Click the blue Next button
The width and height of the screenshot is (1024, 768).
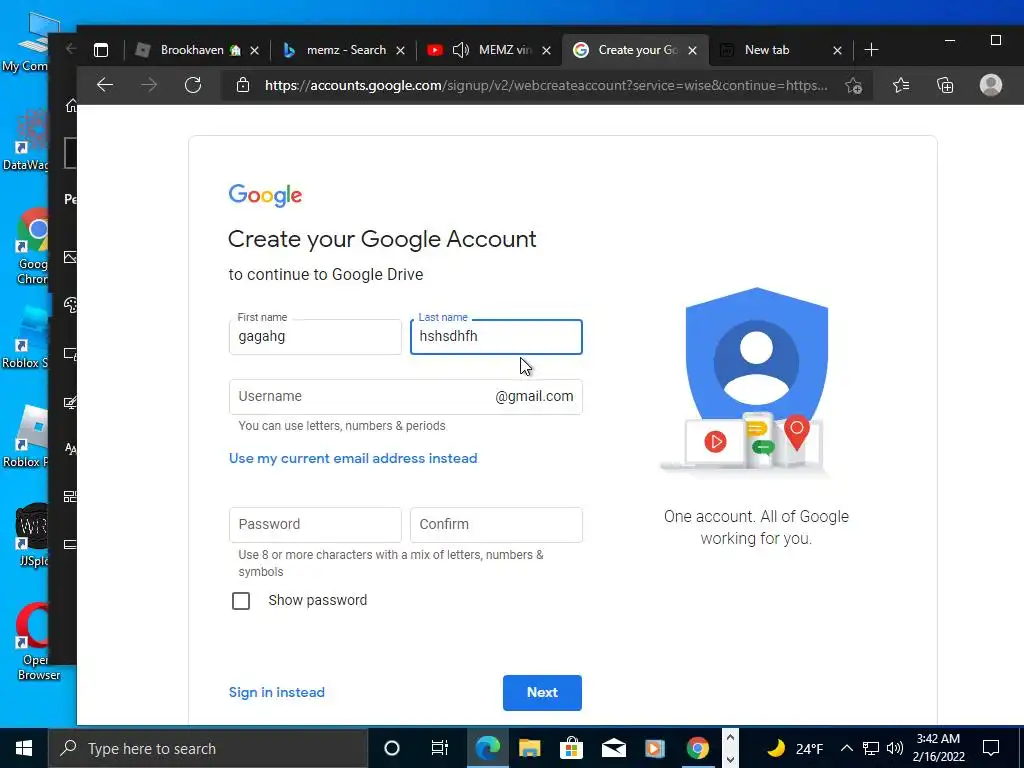click(542, 692)
